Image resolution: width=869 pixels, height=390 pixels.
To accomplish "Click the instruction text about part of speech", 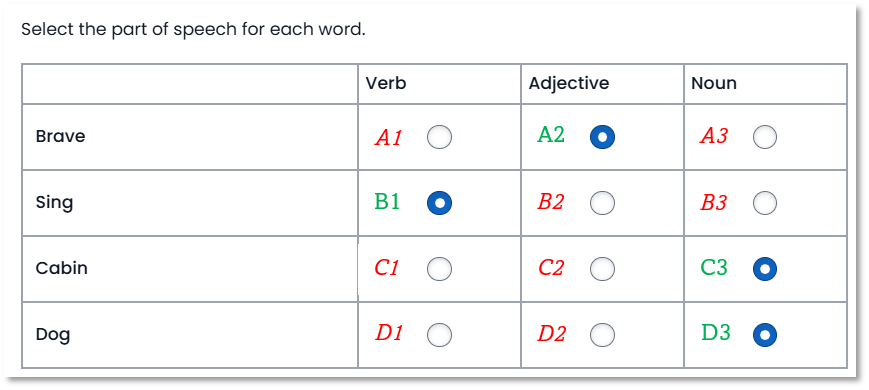I will pyautogui.click(x=193, y=30).
